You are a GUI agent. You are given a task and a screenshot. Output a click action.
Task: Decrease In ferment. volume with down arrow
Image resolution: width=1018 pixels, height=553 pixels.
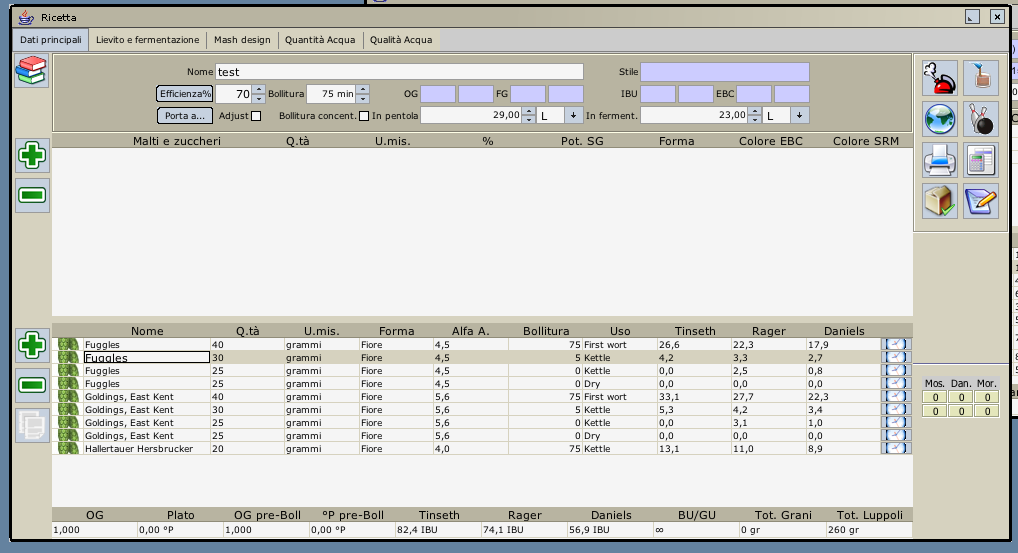pyautogui.click(x=754, y=120)
